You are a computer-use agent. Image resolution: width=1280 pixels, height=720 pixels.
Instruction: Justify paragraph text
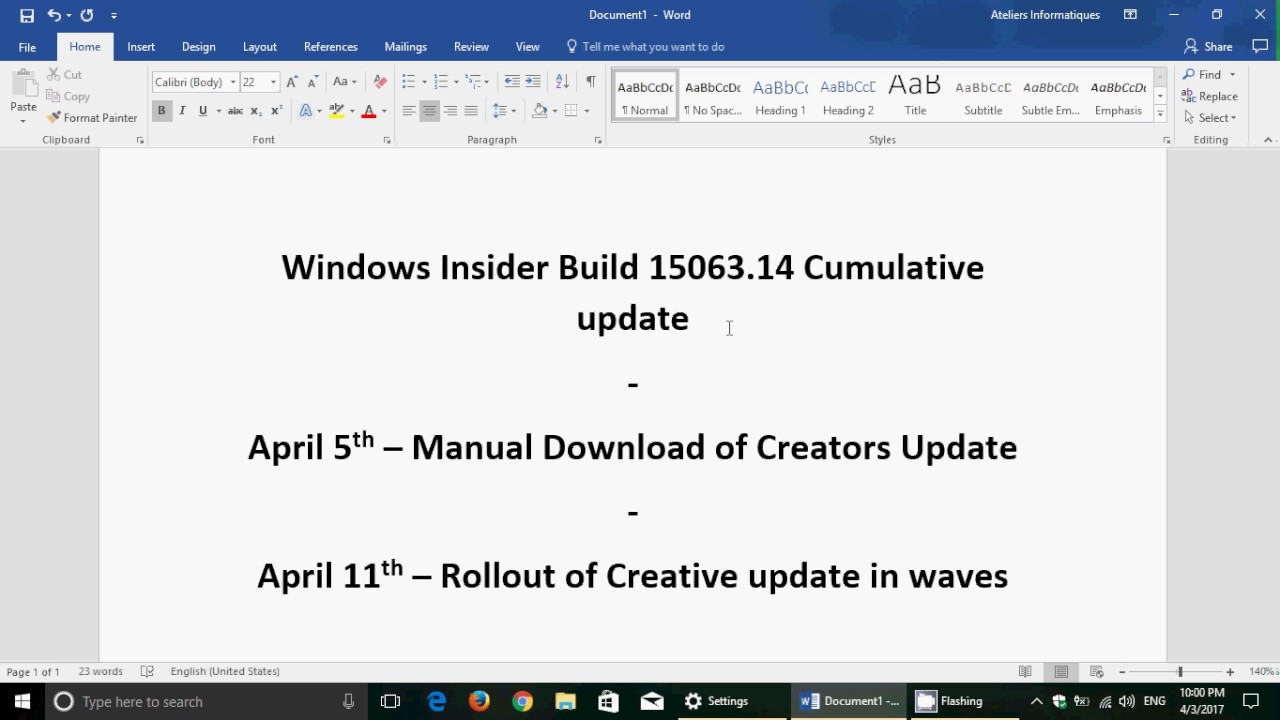point(471,111)
